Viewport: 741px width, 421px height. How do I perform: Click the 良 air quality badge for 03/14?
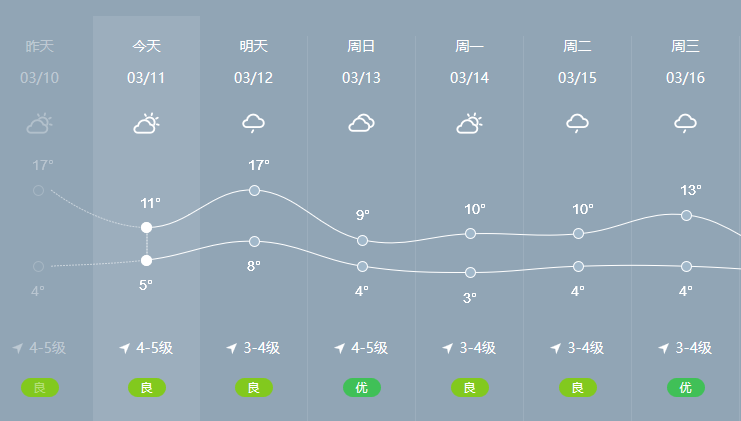(x=470, y=387)
